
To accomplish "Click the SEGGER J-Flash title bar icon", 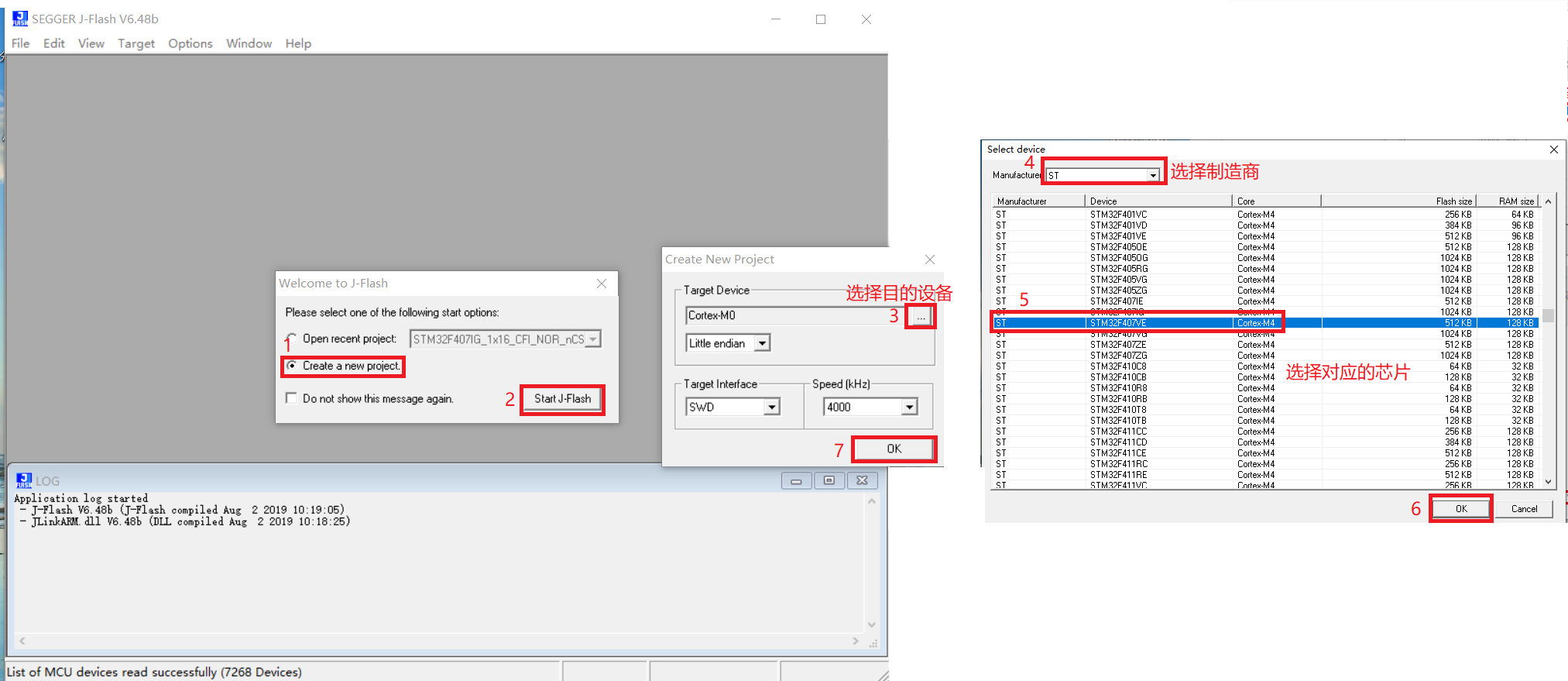I will 19,19.
